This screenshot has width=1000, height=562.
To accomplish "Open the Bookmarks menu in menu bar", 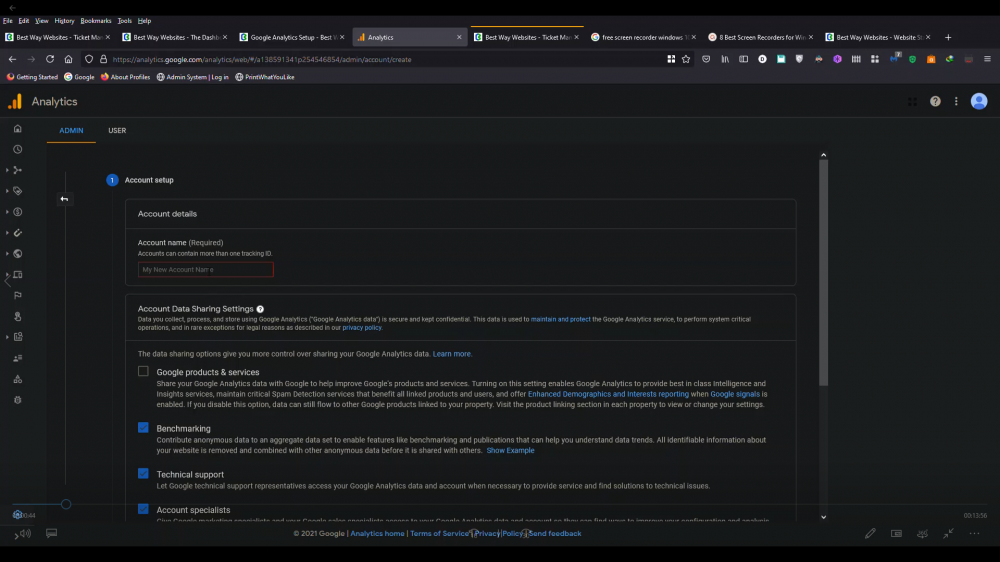I will pyautogui.click(x=96, y=20).
